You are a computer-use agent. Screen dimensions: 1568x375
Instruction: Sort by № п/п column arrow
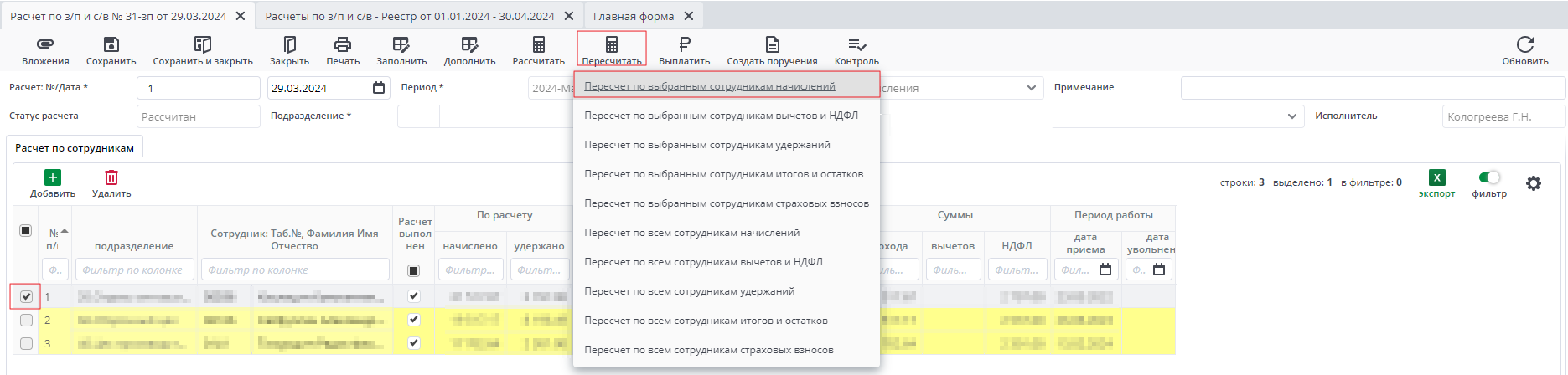(65, 231)
